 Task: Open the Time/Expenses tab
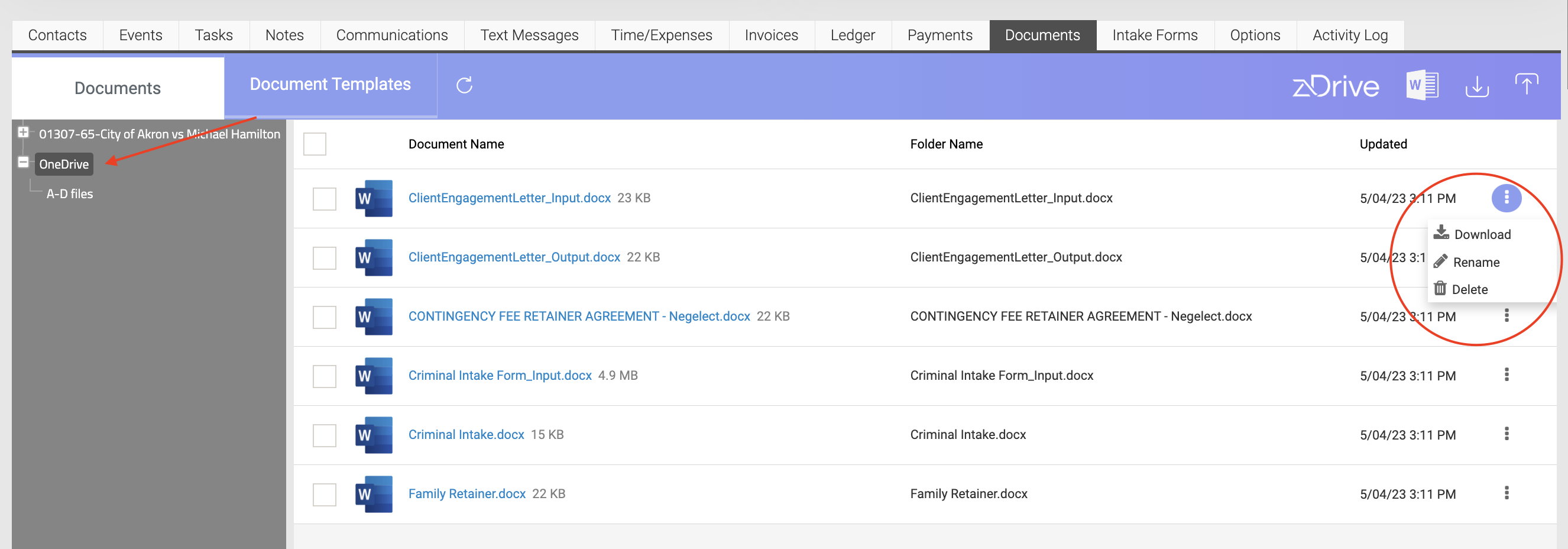[662, 35]
